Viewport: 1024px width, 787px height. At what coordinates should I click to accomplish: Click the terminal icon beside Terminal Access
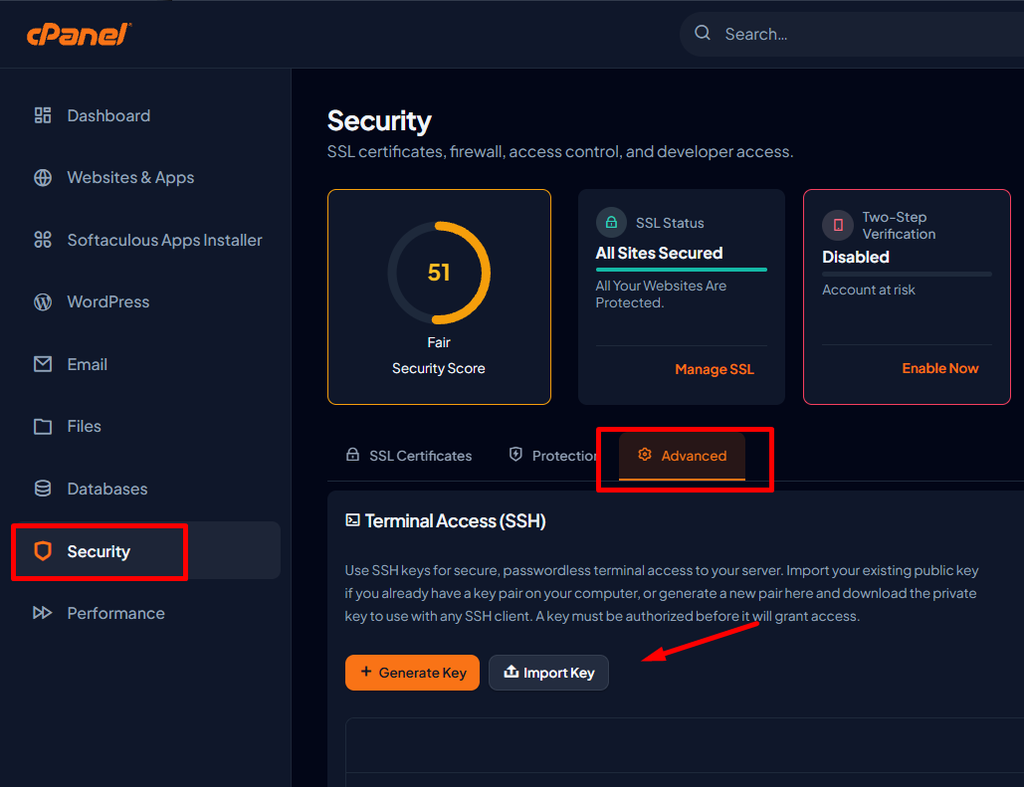click(353, 520)
